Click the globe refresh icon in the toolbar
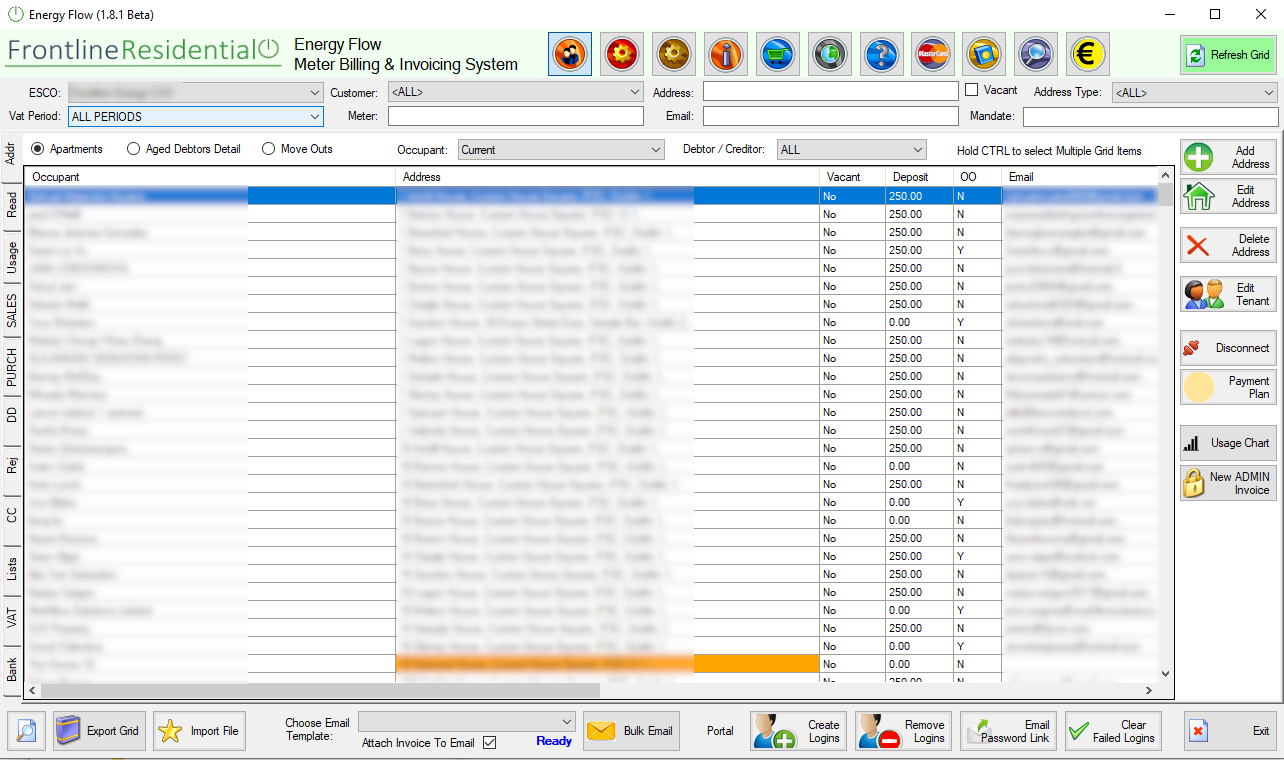 click(830, 54)
